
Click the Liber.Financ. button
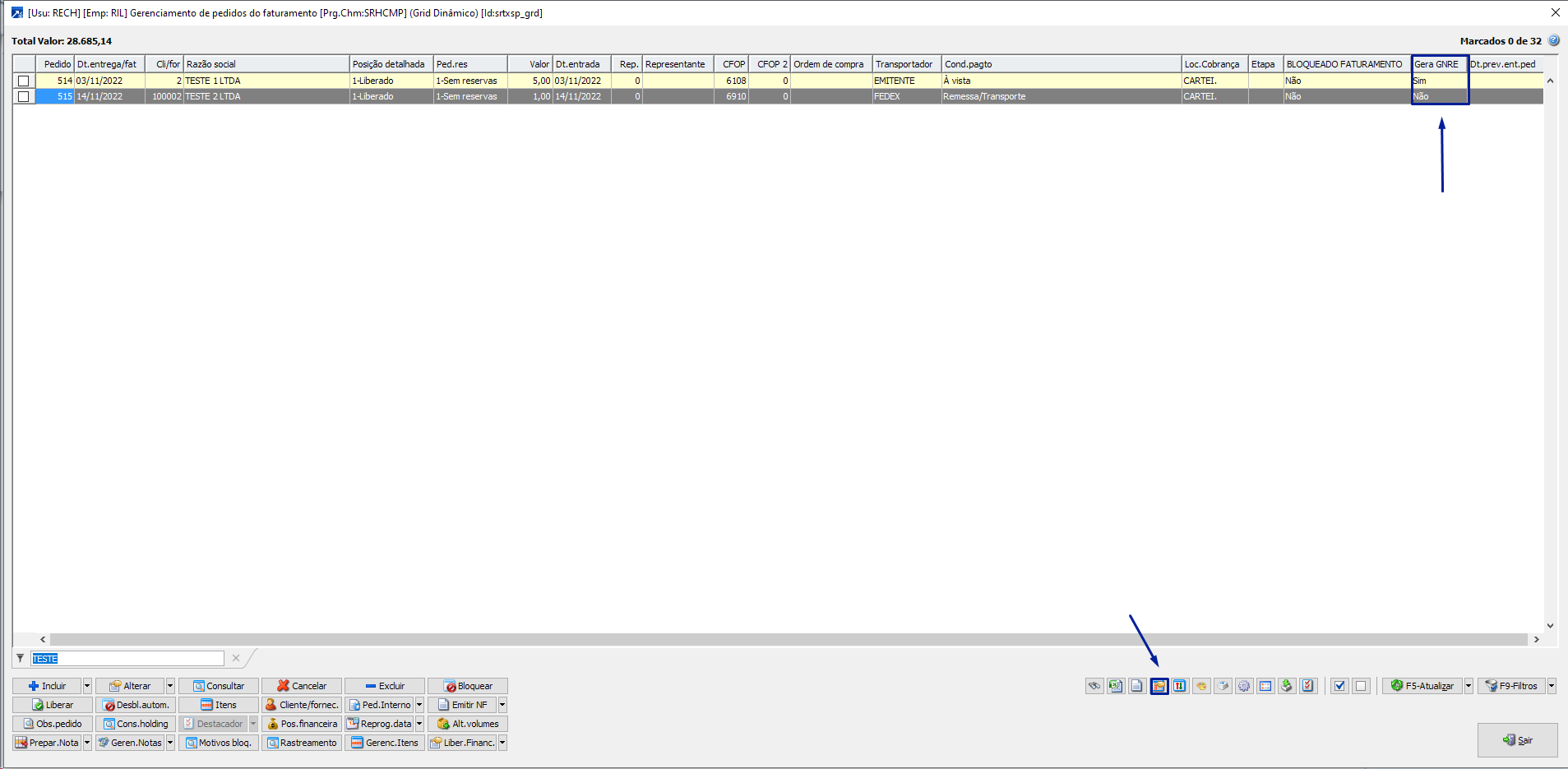462,743
